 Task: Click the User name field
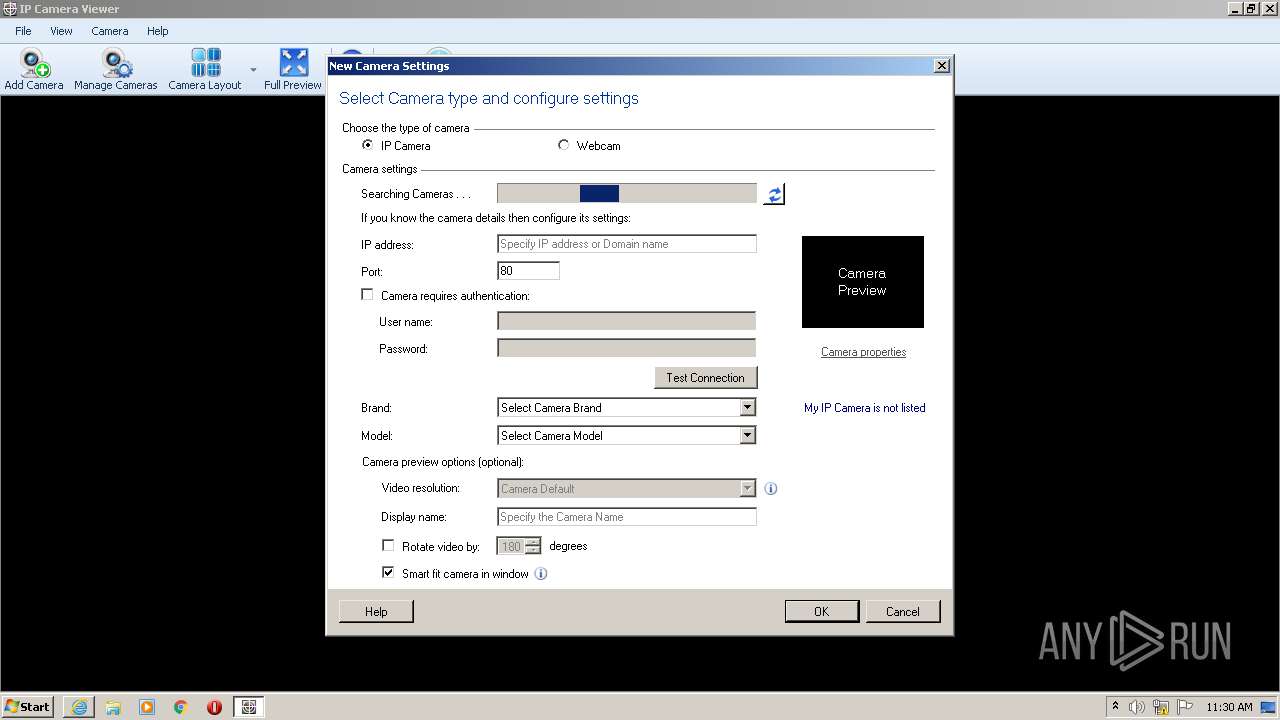(627, 321)
